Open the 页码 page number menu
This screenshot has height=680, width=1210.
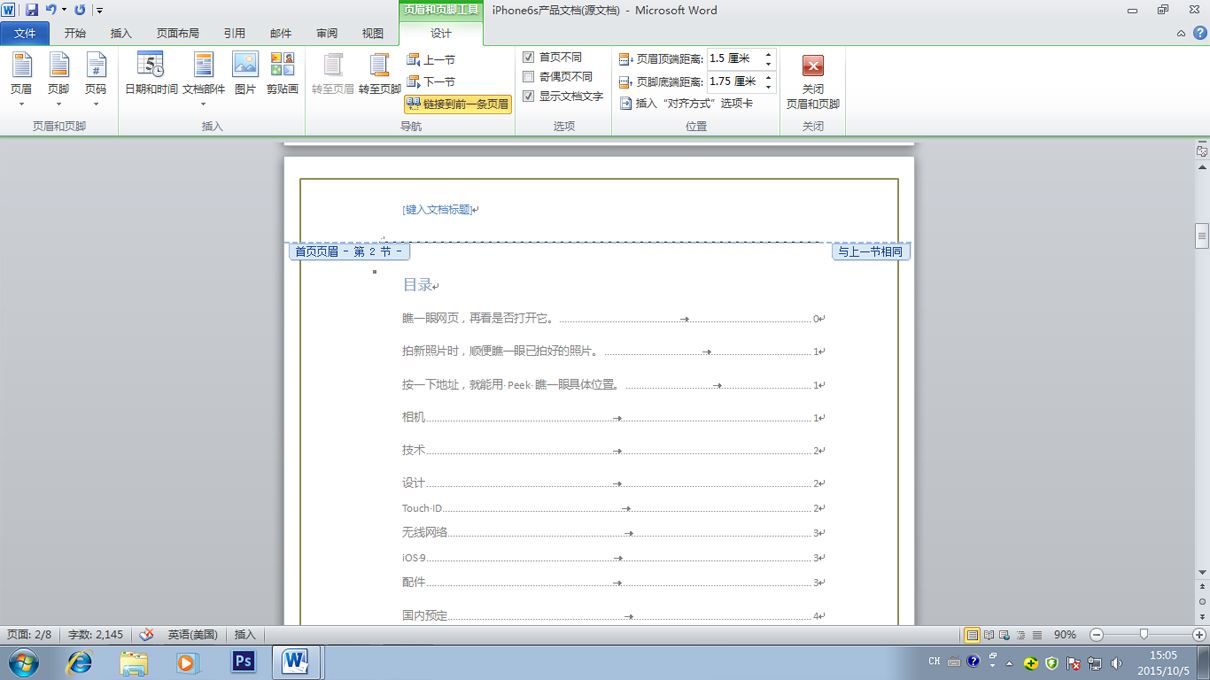pos(95,78)
